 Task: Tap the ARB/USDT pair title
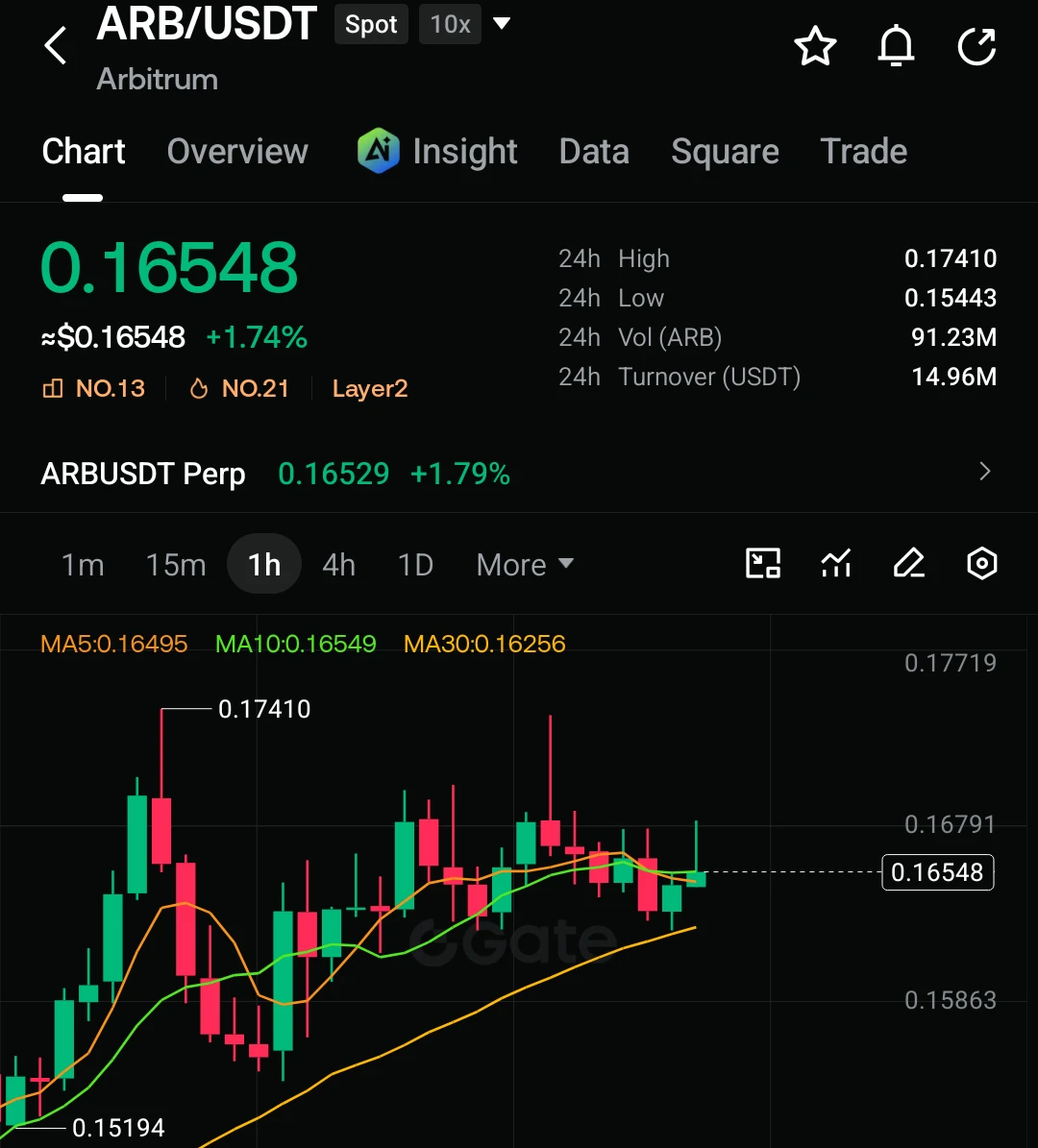(x=208, y=23)
